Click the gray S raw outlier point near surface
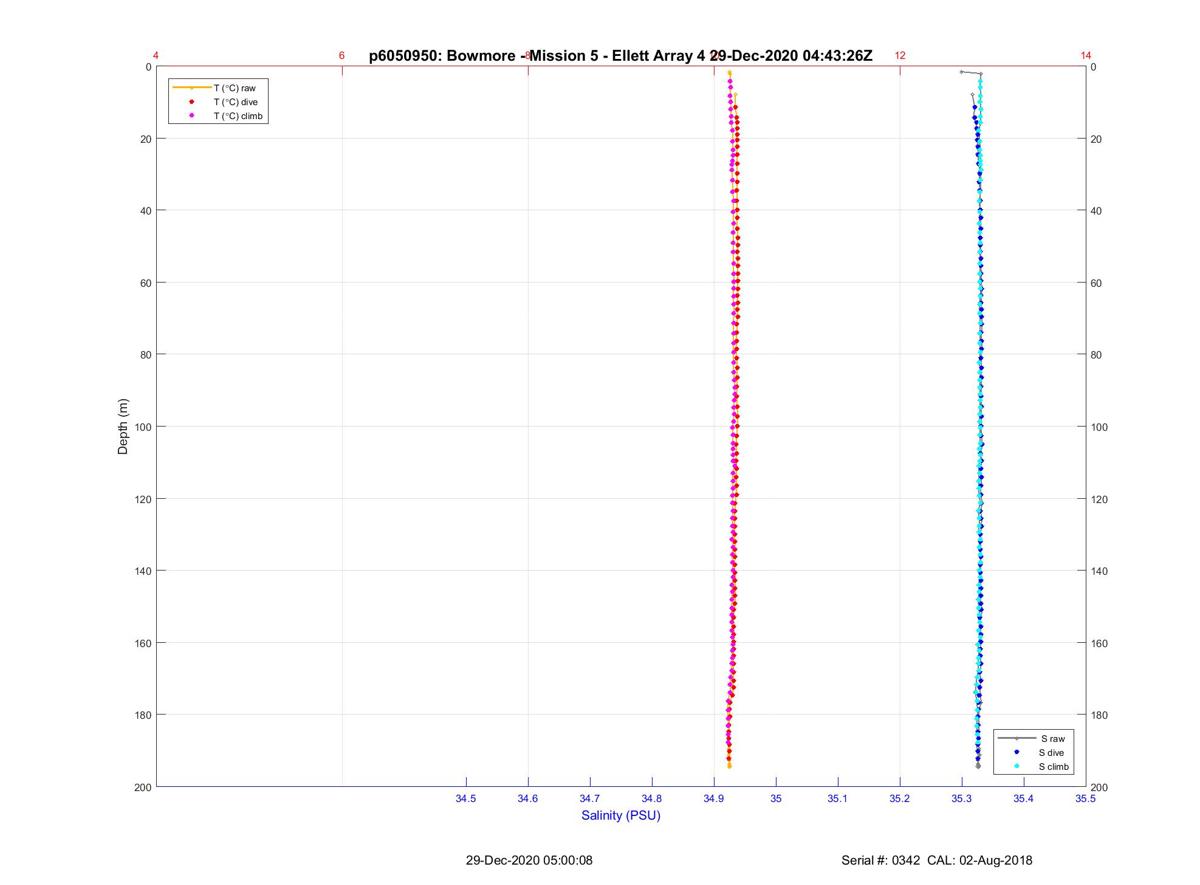Viewport: 1200px width, 885px height. click(961, 72)
